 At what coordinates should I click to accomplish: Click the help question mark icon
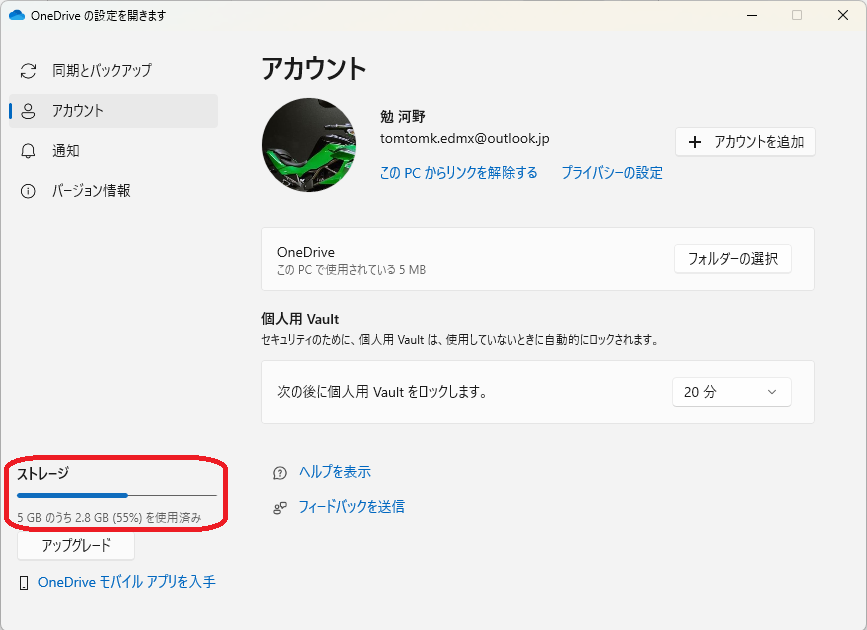(280, 473)
